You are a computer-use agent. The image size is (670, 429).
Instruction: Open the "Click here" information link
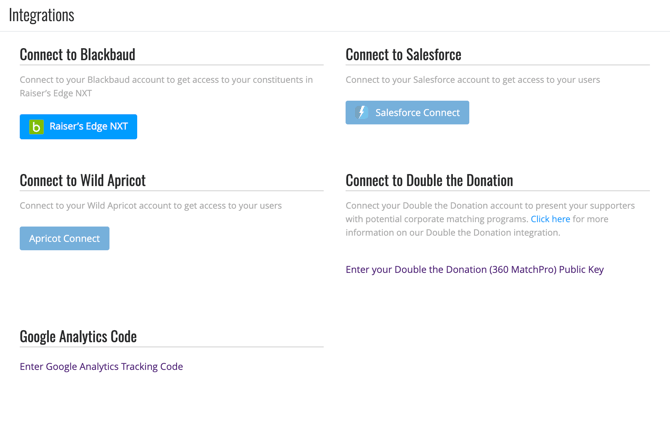pos(550,219)
